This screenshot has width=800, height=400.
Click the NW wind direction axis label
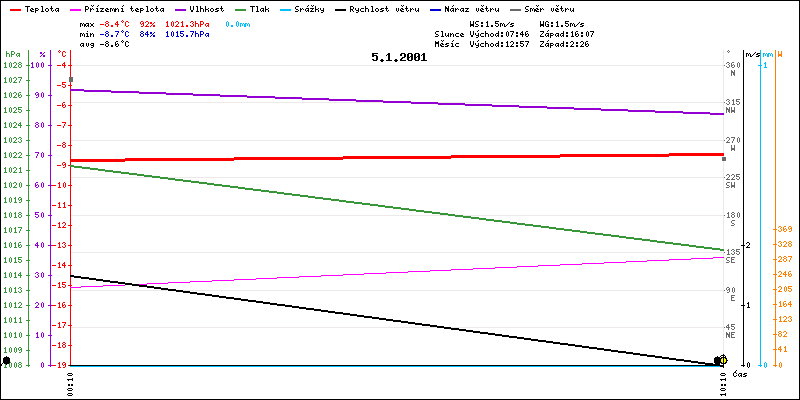click(732, 111)
